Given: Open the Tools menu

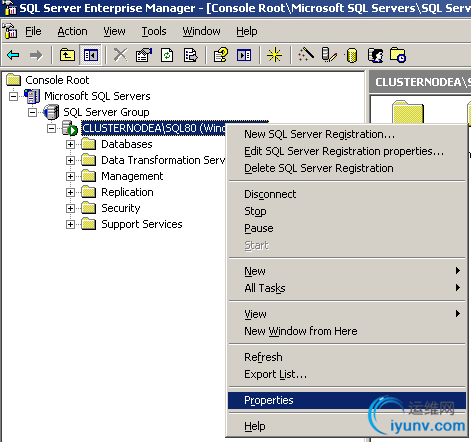Looking at the screenshot, I should [x=154, y=31].
